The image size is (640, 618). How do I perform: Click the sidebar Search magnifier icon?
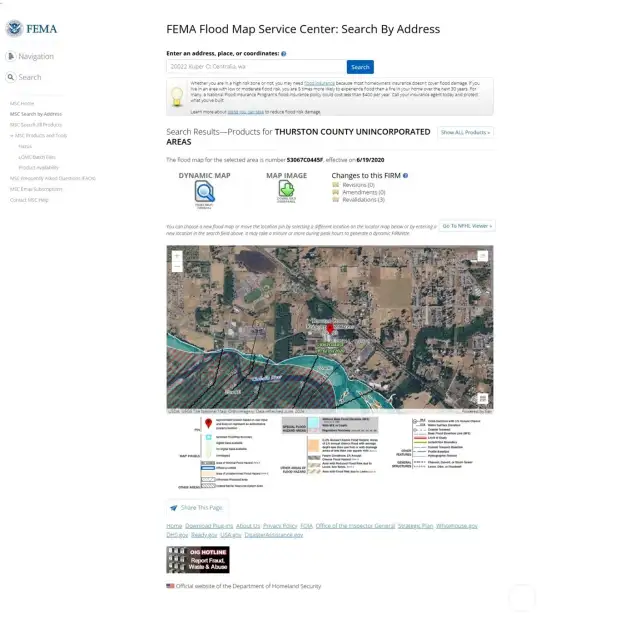[x=11, y=77]
